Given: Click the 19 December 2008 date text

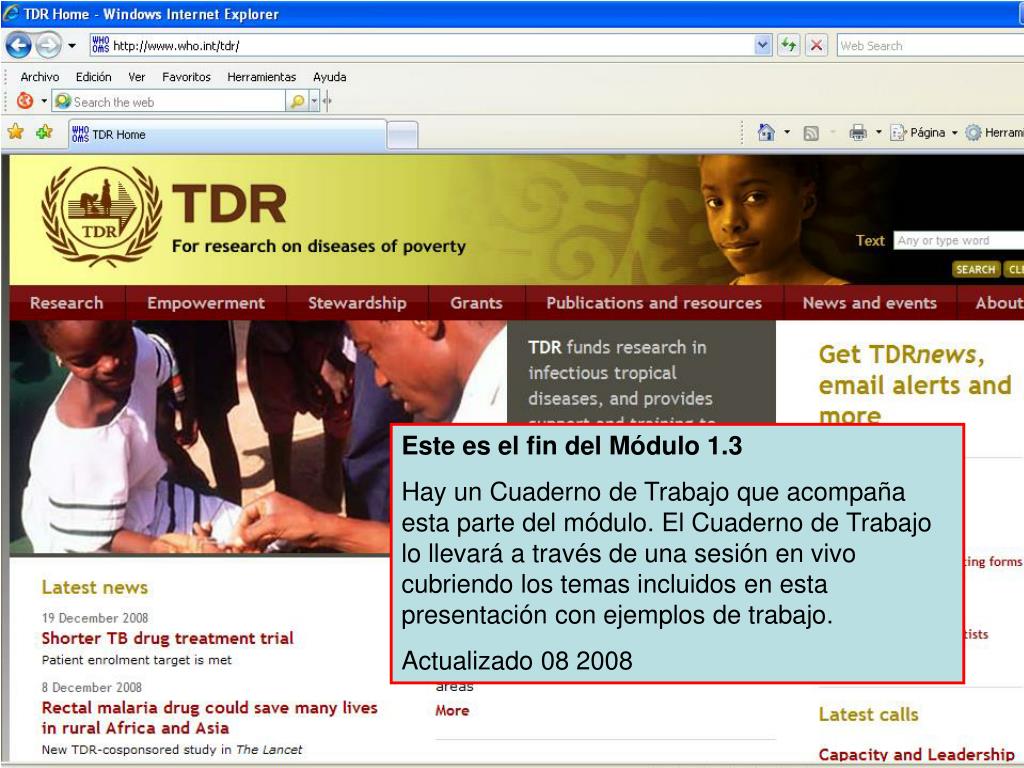Looking at the screenshot, I should click(x=95, y=618).
